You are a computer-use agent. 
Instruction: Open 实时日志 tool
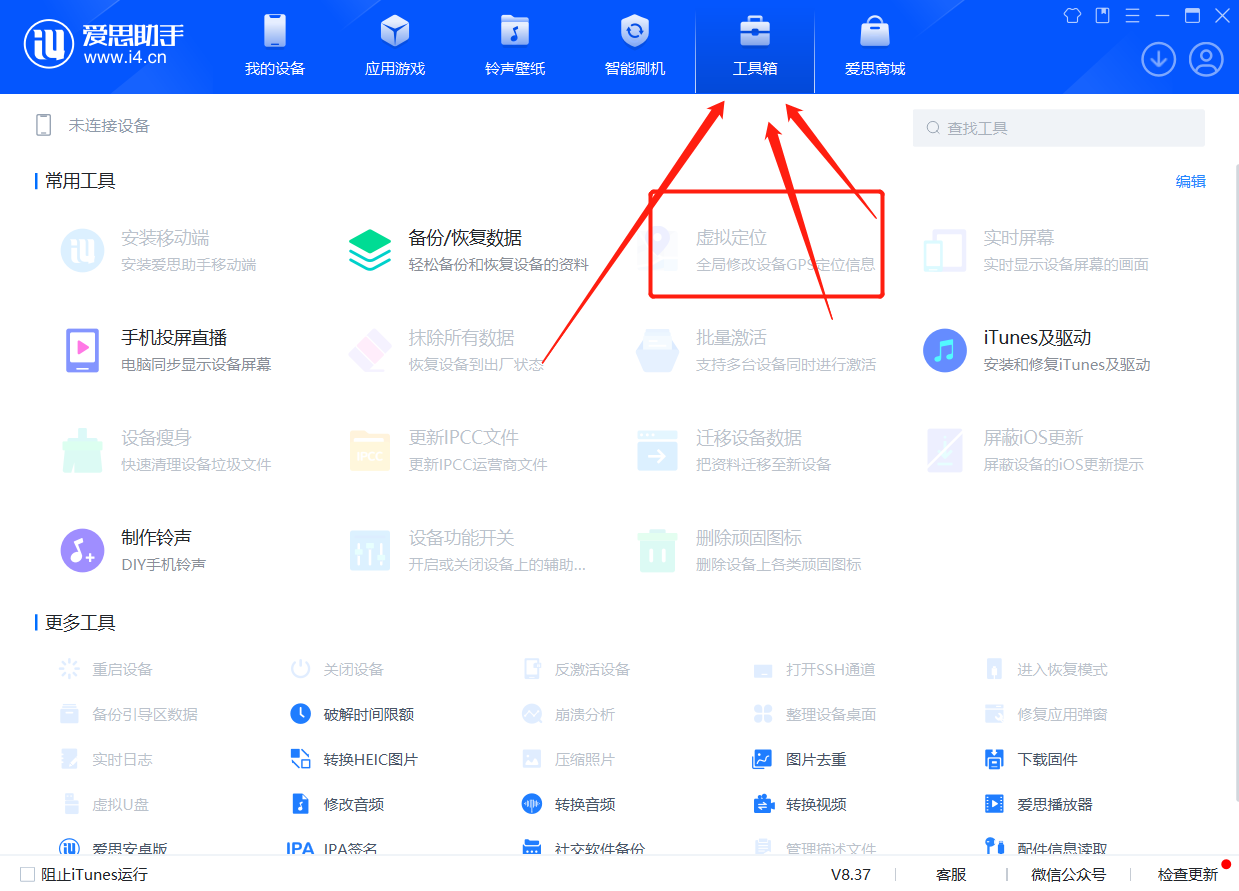(x=106, y=759)
